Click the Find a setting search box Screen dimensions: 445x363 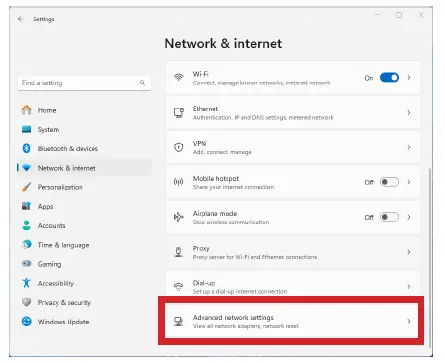(x=84, y=83)
